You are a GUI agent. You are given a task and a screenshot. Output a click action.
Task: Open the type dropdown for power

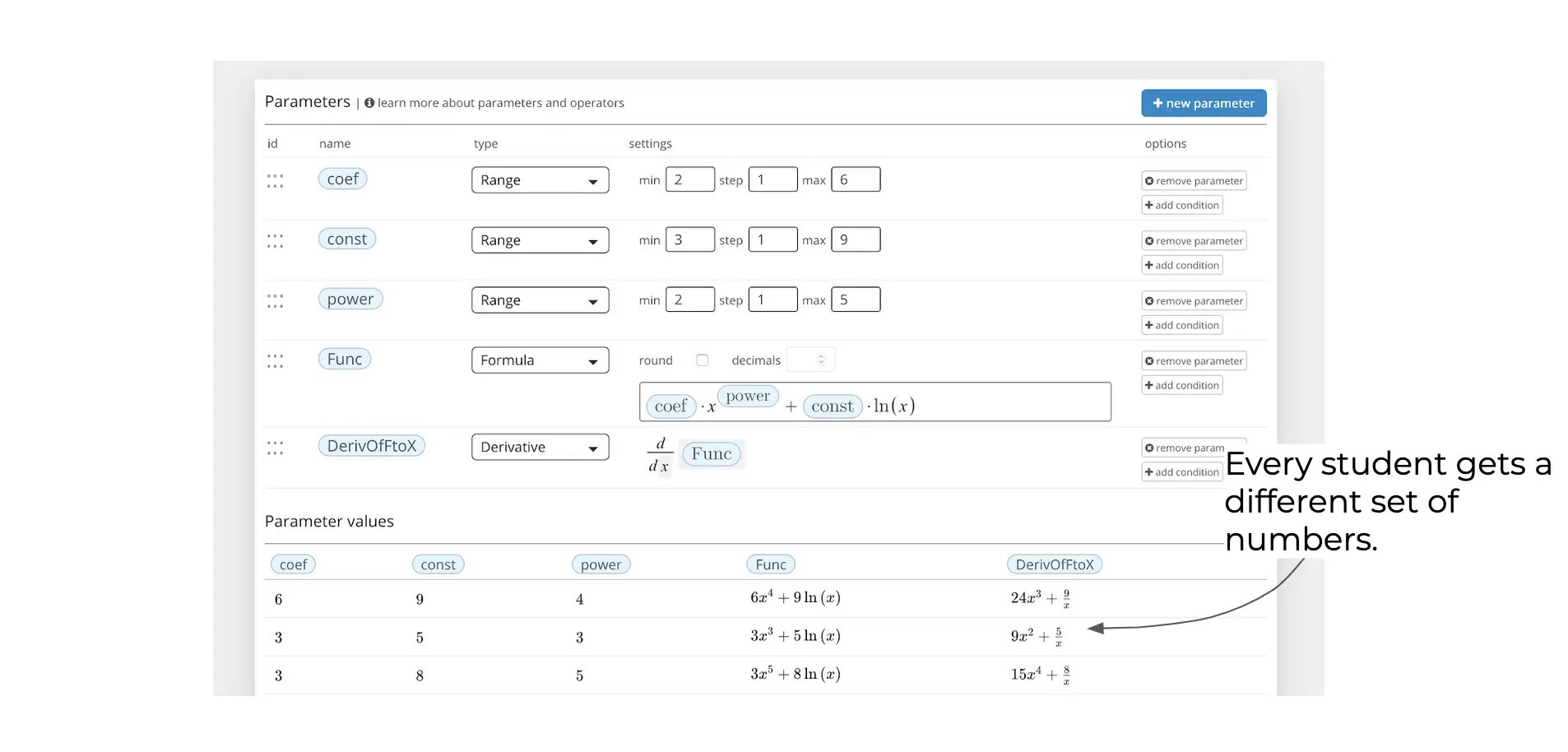click(540, 300)
